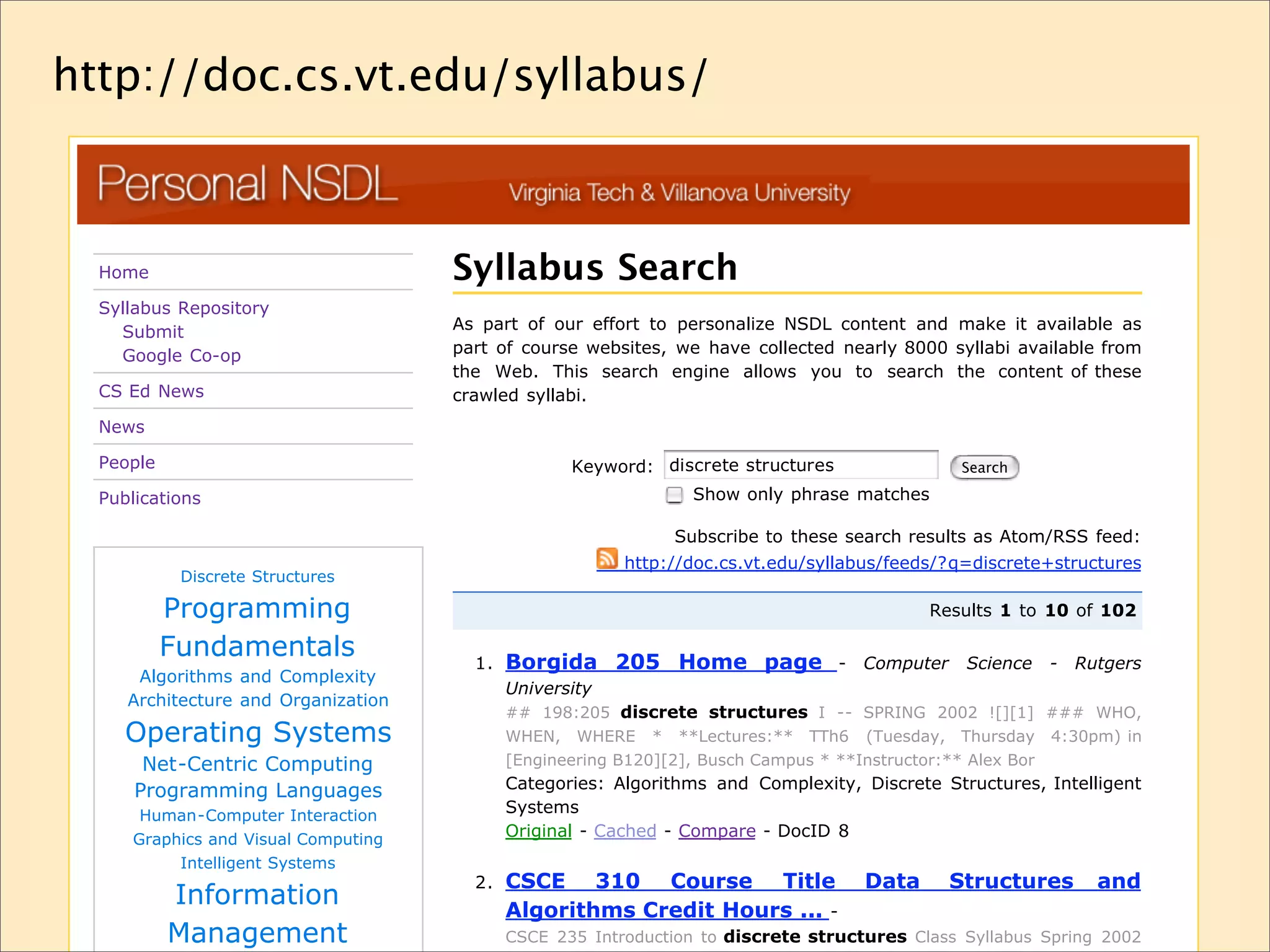This screenshot has width=1270, height=952.
Task: Select Operating Systems tag
Action: pos(258,733)
